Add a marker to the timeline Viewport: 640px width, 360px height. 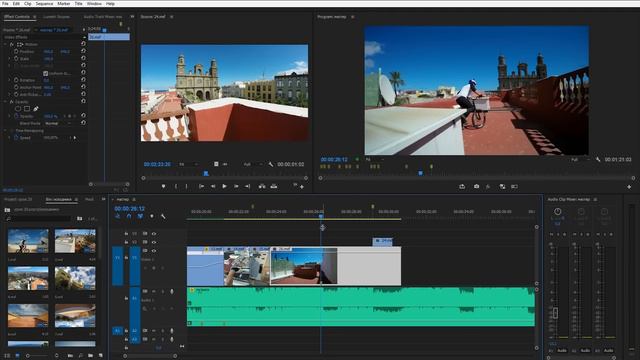[152, 216]
